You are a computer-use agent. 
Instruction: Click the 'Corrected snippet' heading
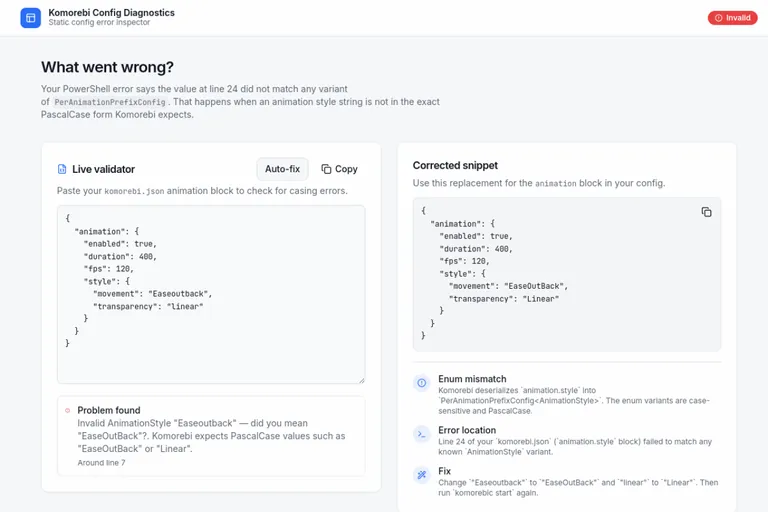[x=455, y=166]
